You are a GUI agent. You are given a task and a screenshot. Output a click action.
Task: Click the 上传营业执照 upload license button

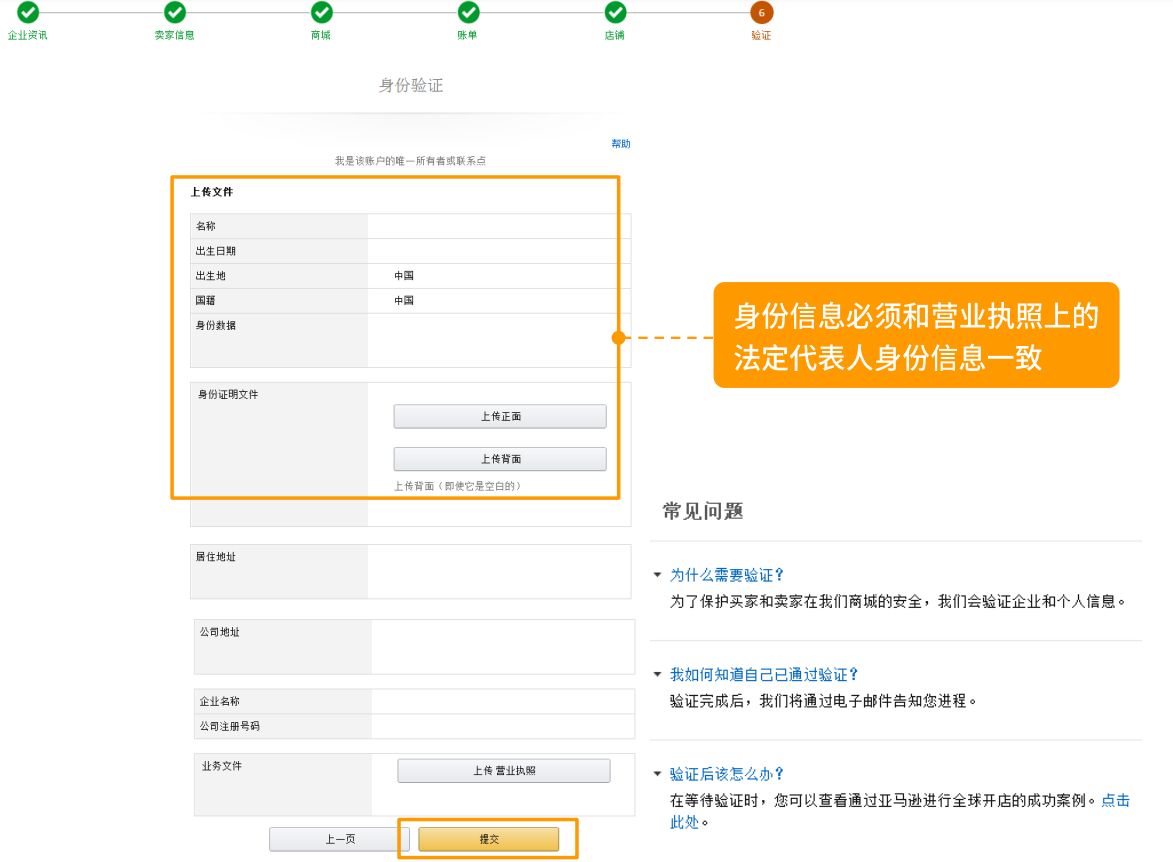[505, 770]
